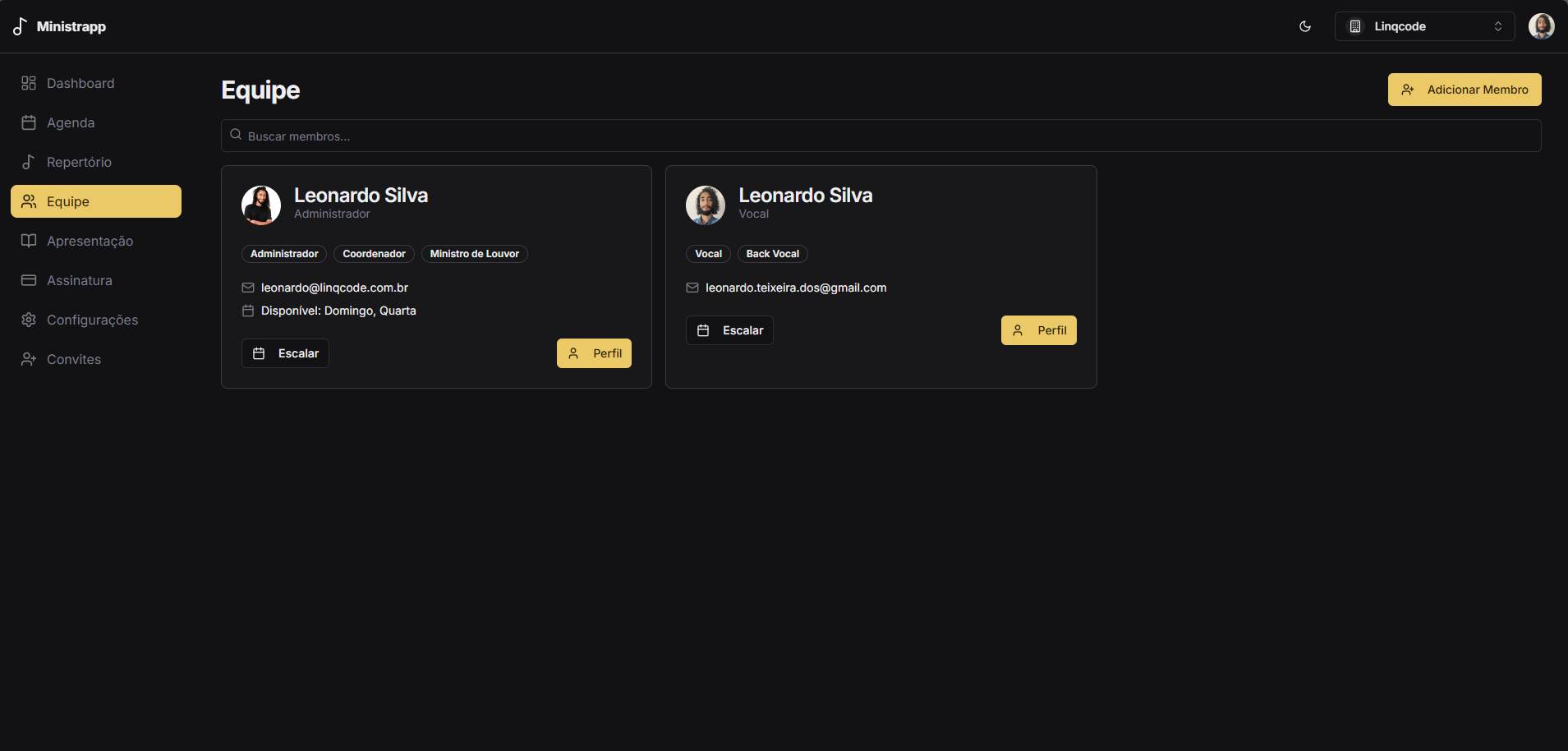Click the Convites user-plus icon

29,359
